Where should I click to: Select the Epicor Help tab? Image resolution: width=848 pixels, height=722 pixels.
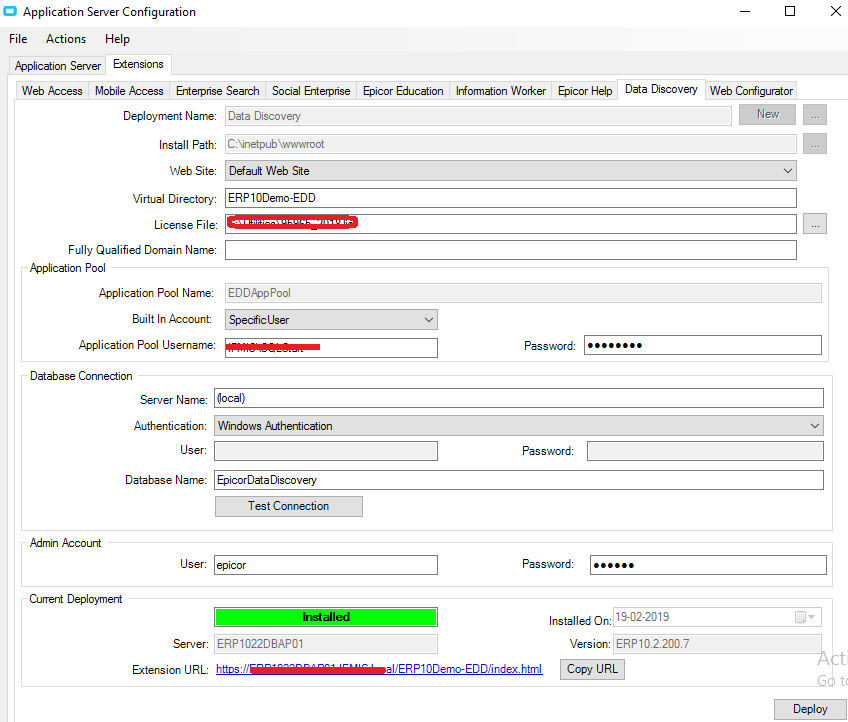pyautogui.click(x=585, y=91)
